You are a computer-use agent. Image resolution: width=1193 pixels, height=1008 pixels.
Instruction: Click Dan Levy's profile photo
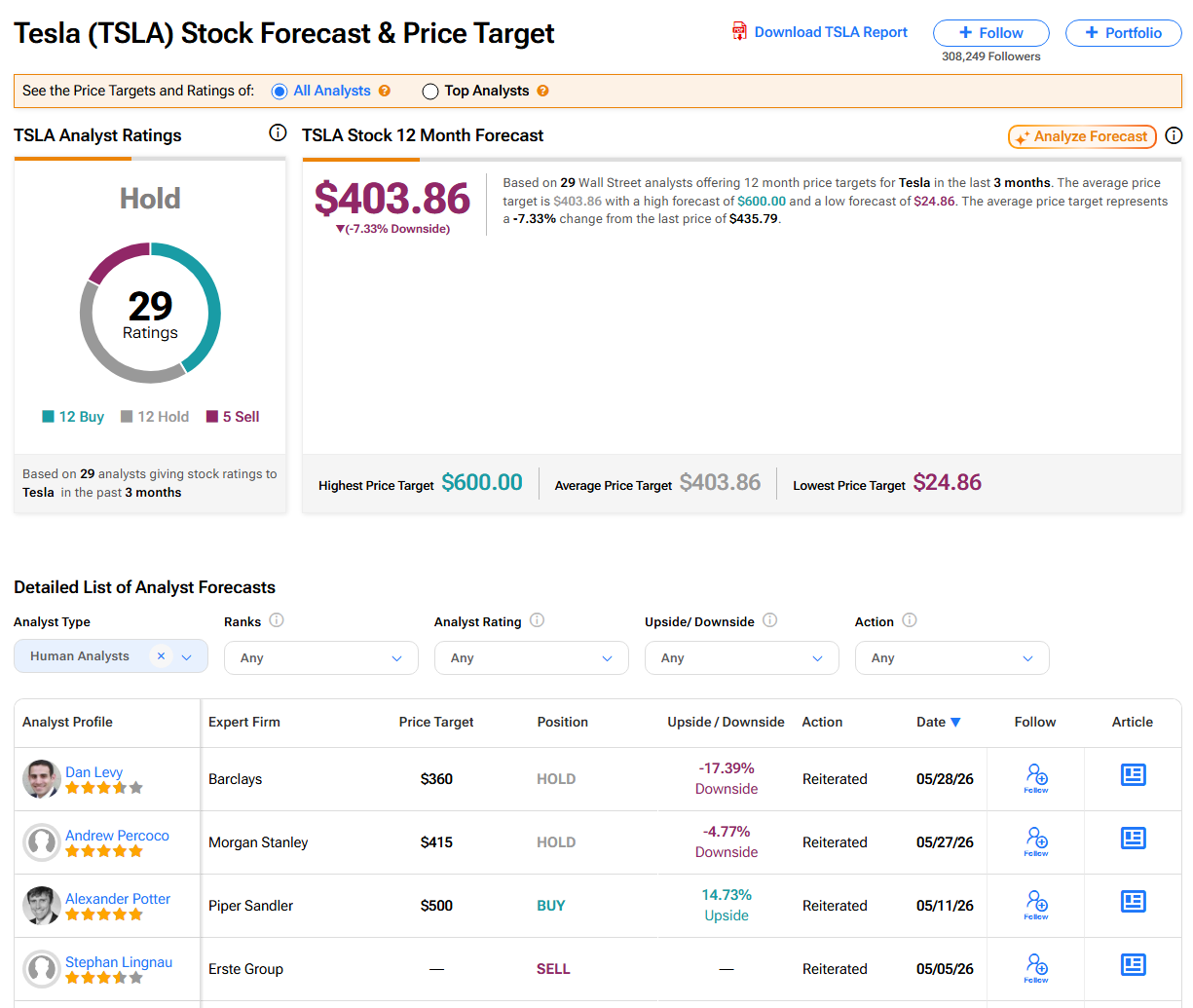[42, 779]
